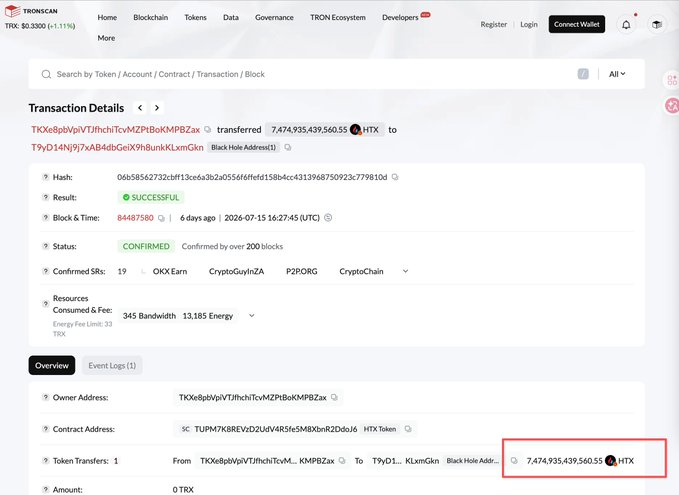Click the HTX token icon in header amount
The image size is (679, 495).
tap(356, 129)
